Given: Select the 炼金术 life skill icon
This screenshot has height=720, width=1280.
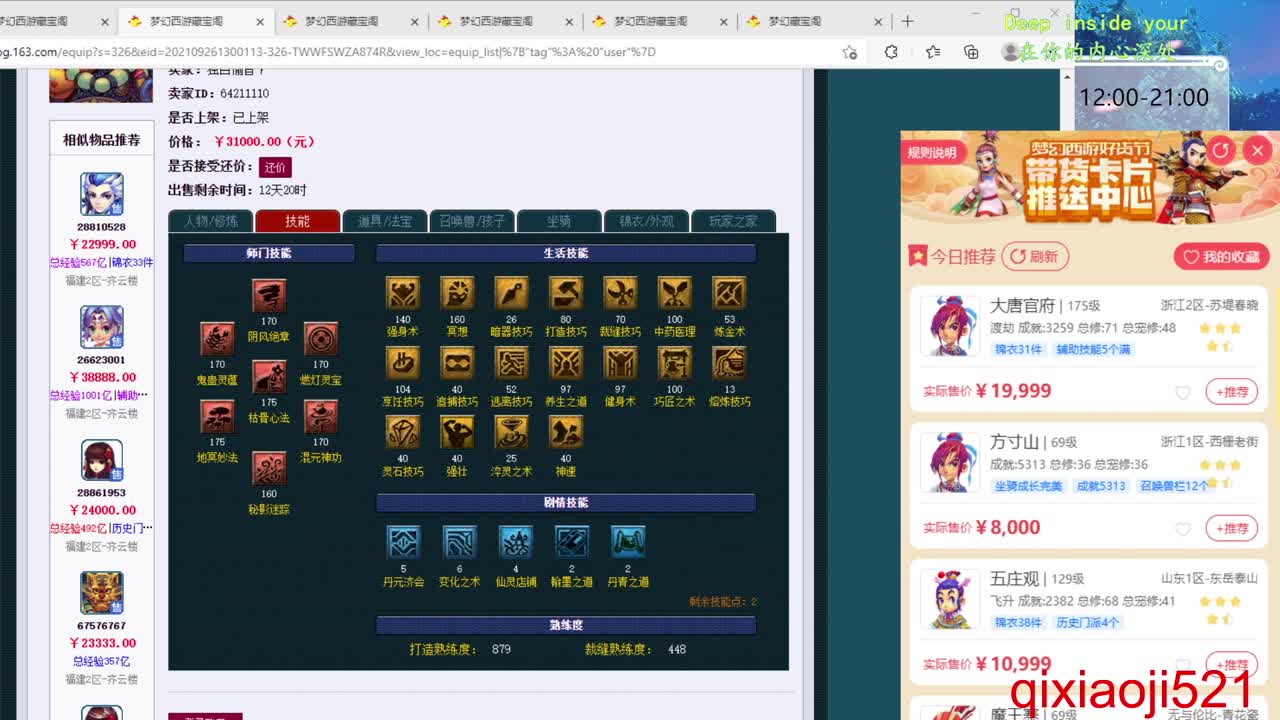Looking at the screenshot, I should point(729,294).
